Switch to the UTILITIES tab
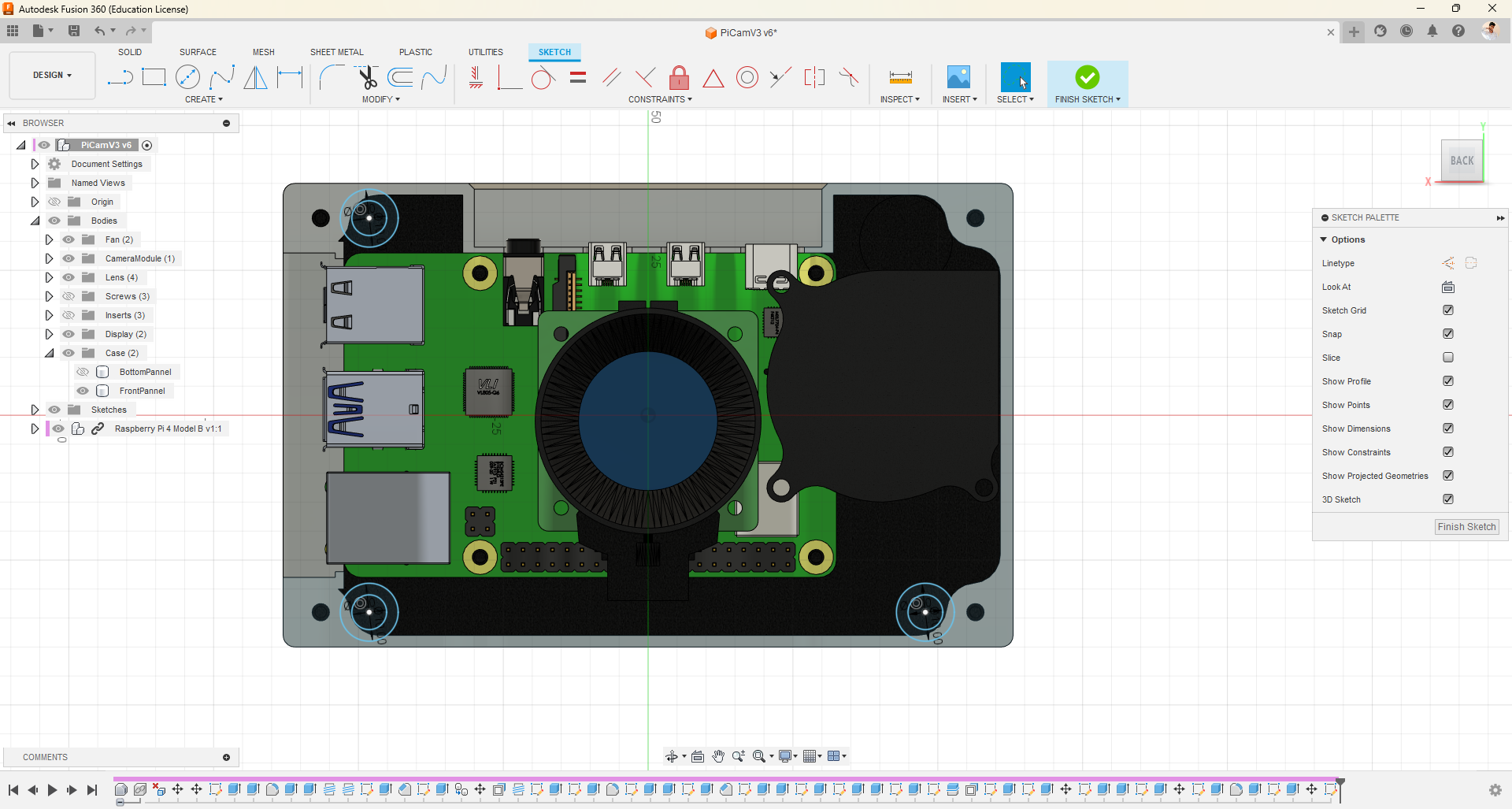The width and height of the screenshot is (1512, 809). coord(486,52)
